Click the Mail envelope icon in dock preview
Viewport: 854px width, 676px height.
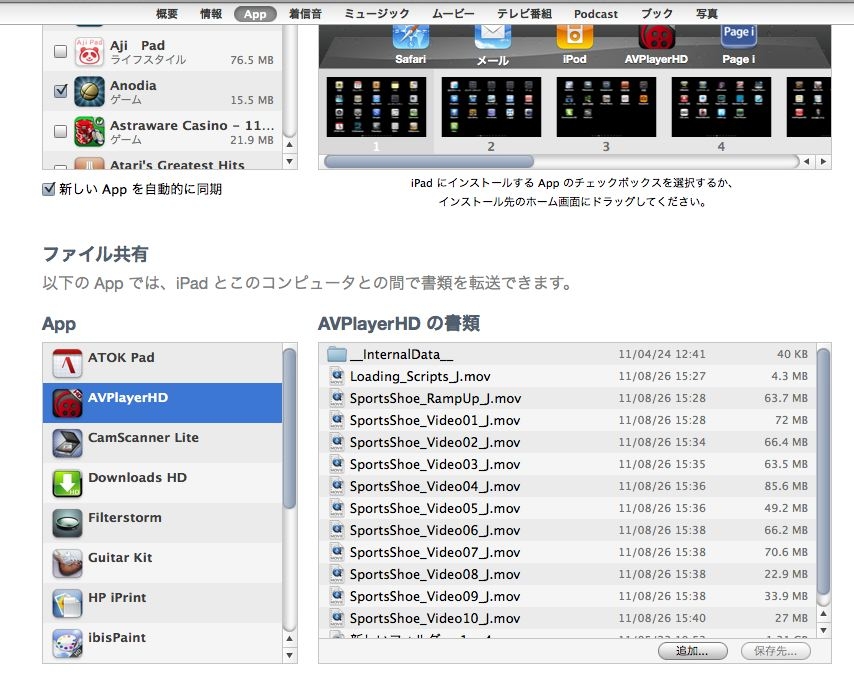(x=492, y=37)
